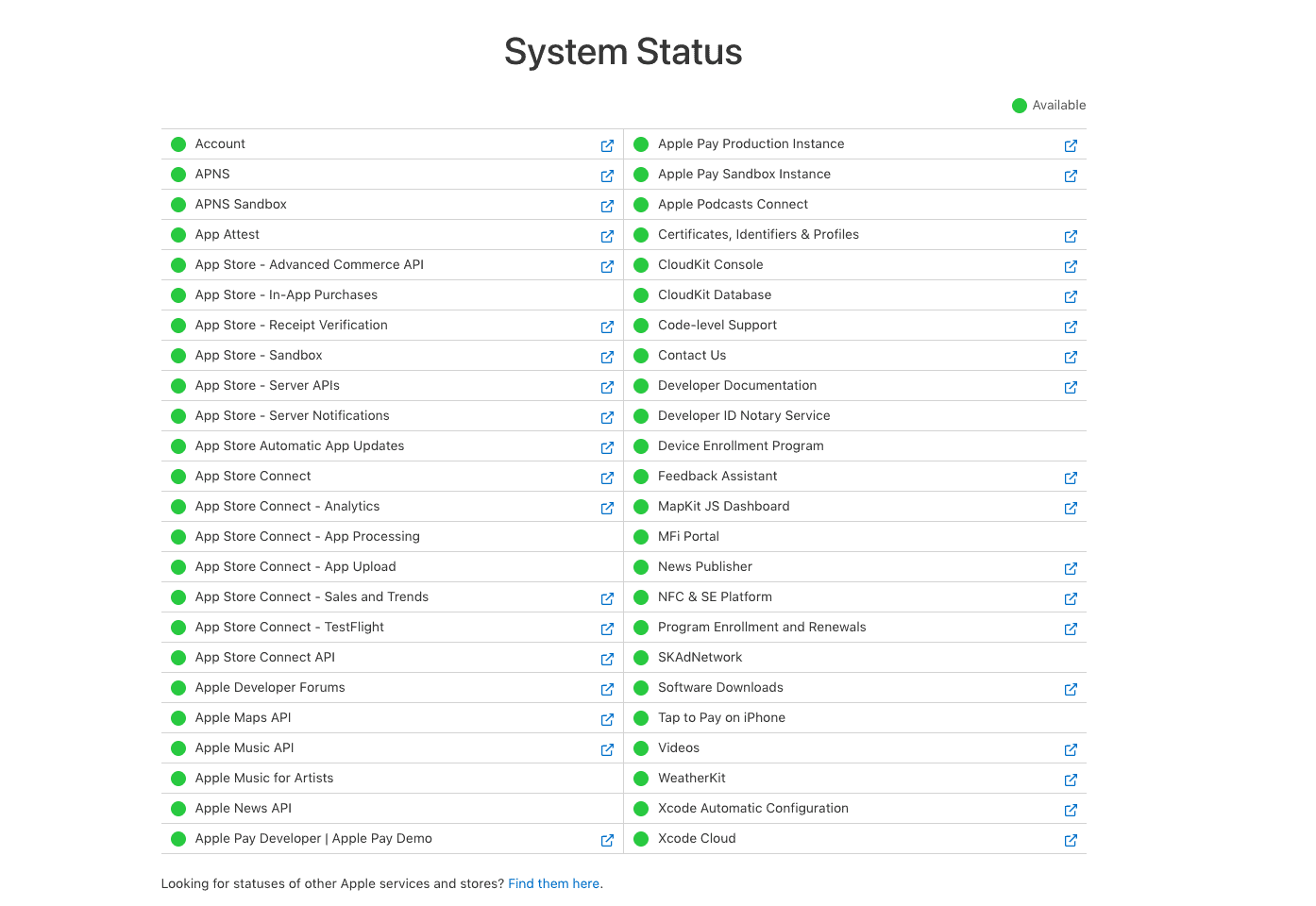Open link icon for Contact Us
1316x906 pixels.
[x=1071, y=357]
